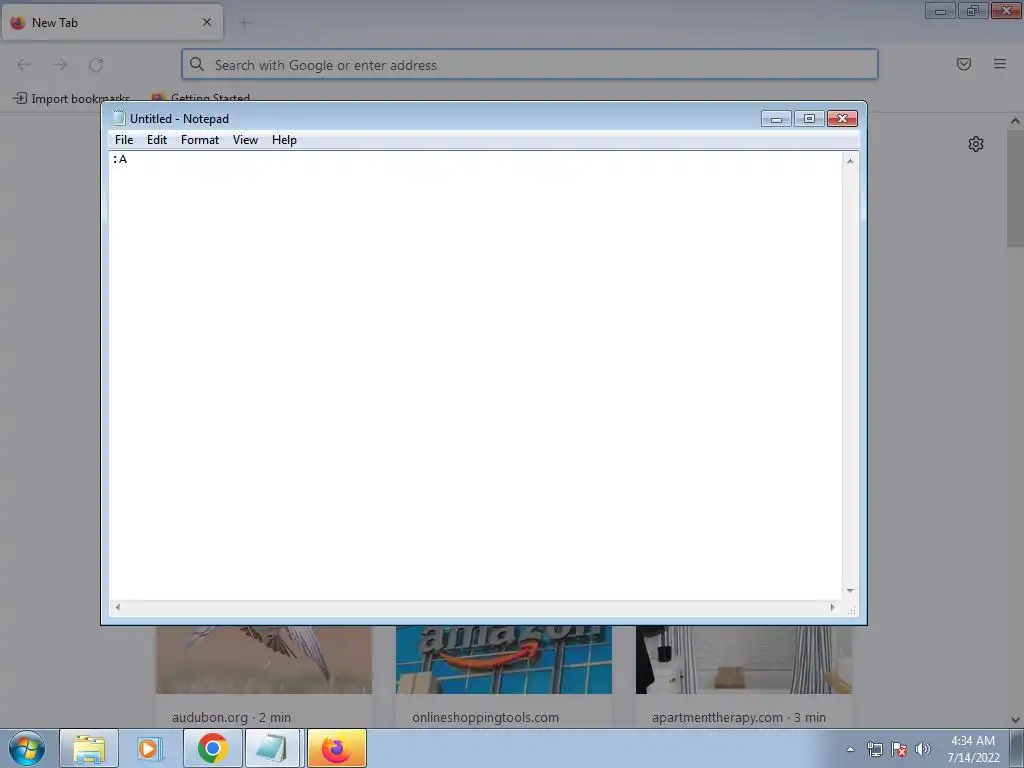
Task: Open Save to Pocket in Firefox toolbar
Action: point(964,64)
